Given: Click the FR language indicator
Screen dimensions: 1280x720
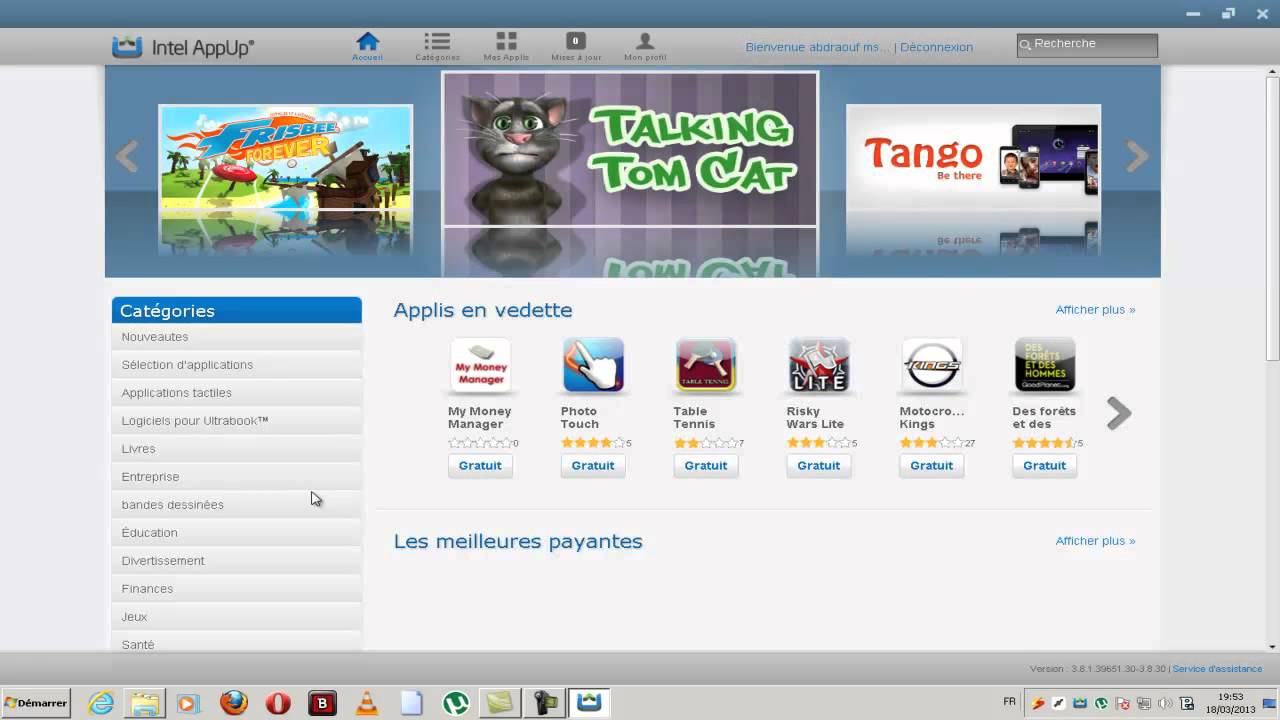Looking at the screenshot, I should click(1009, 702).
